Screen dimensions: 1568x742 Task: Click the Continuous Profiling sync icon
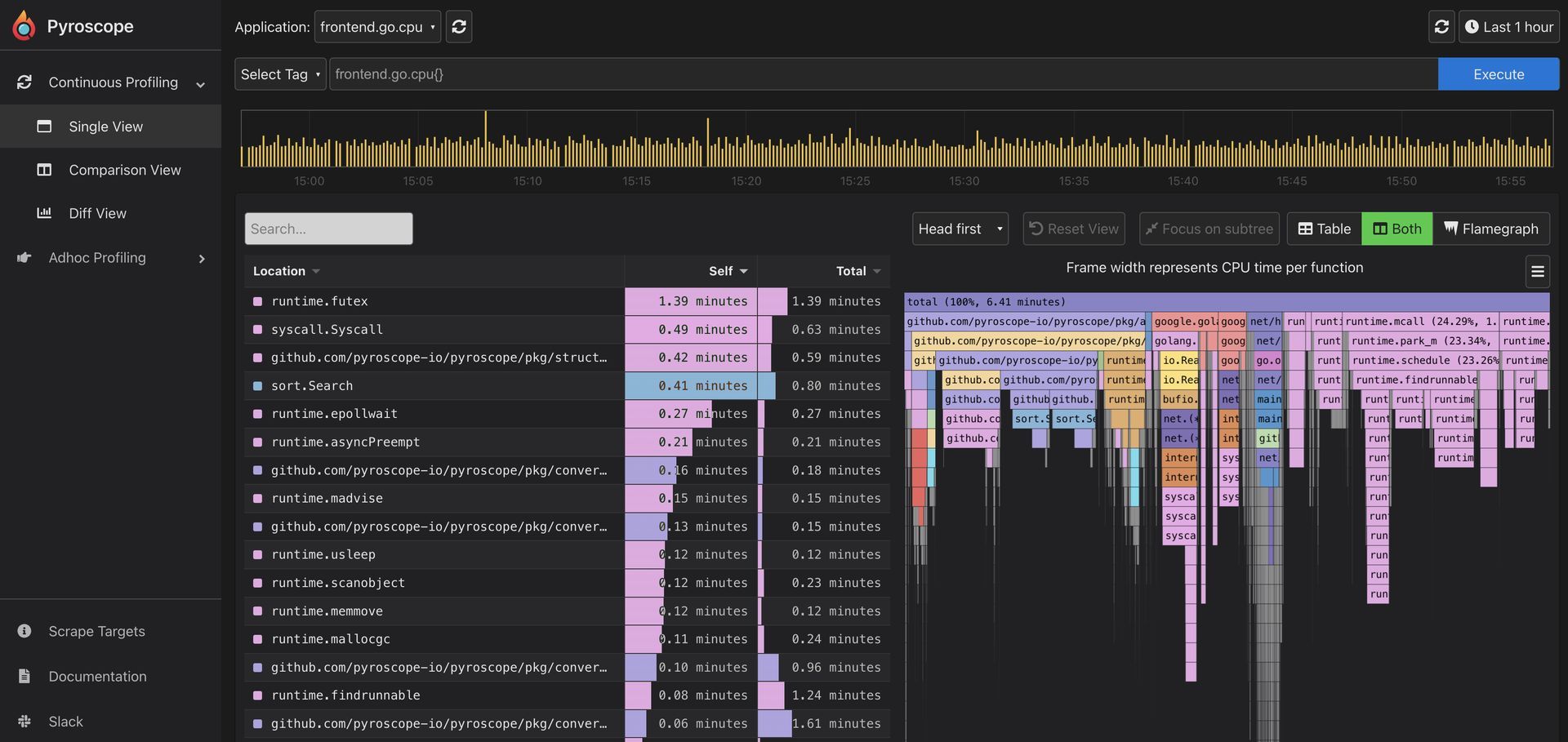[24, 82]
